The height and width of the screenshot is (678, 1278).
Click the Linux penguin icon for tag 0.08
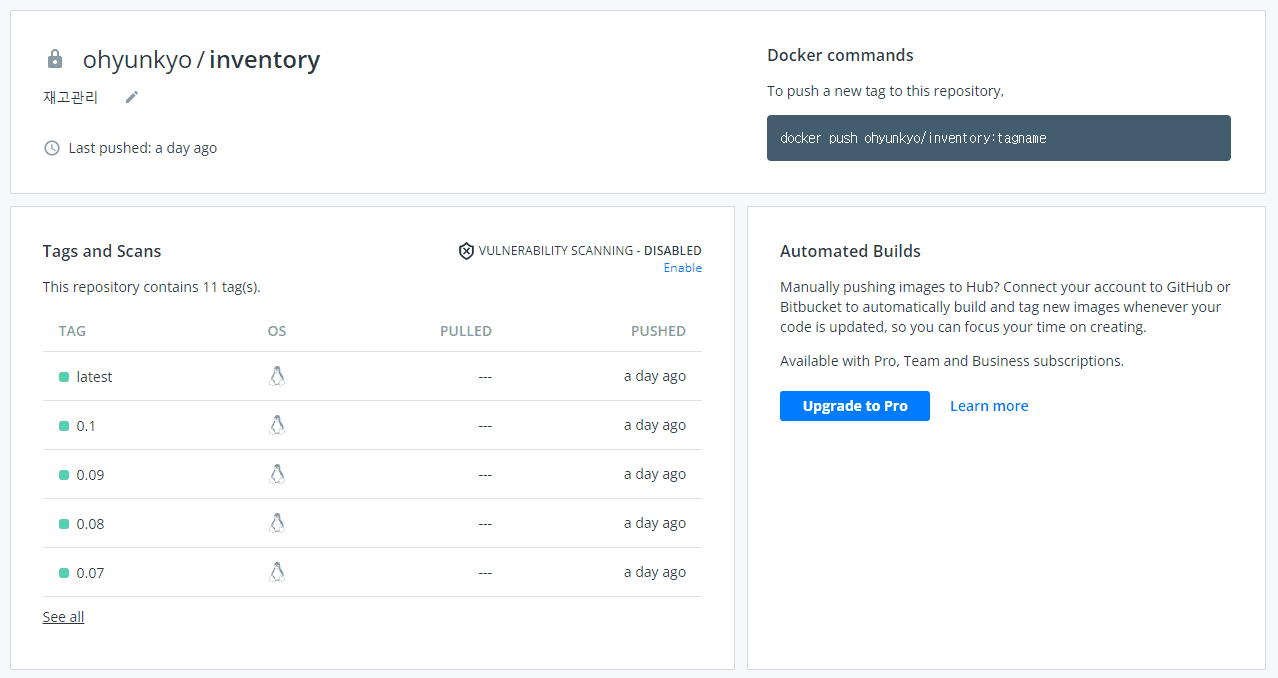coord(277,523)
